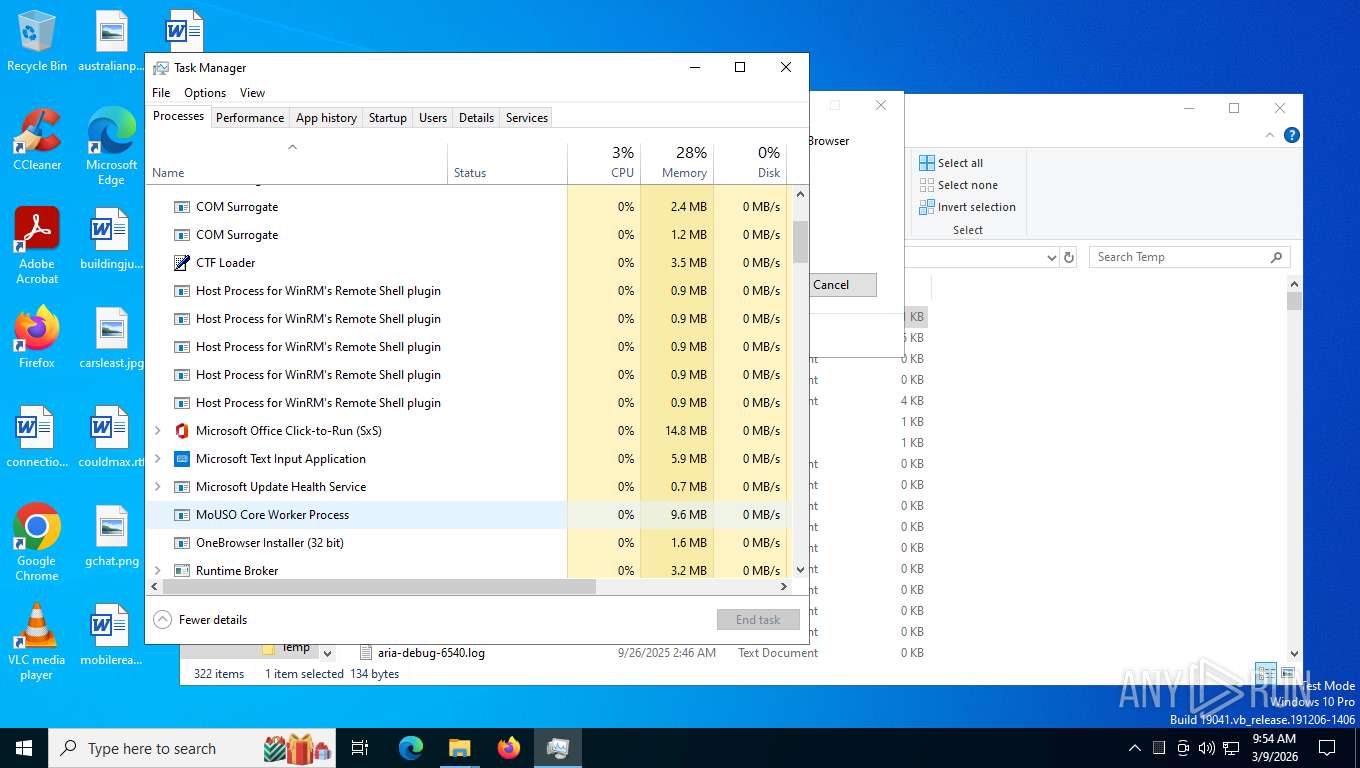Open Explorer help question mark icon
This screenshot has height=768, width=1360.
point(1292,135)
